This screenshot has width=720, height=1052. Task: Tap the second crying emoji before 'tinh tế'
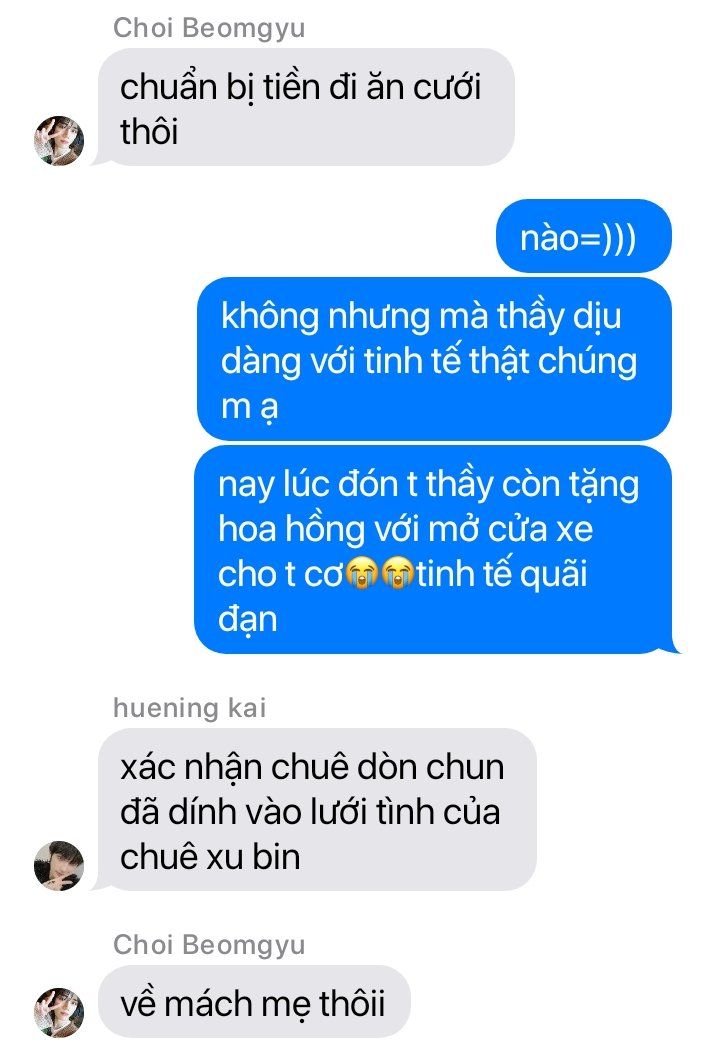tap(397, 574)
